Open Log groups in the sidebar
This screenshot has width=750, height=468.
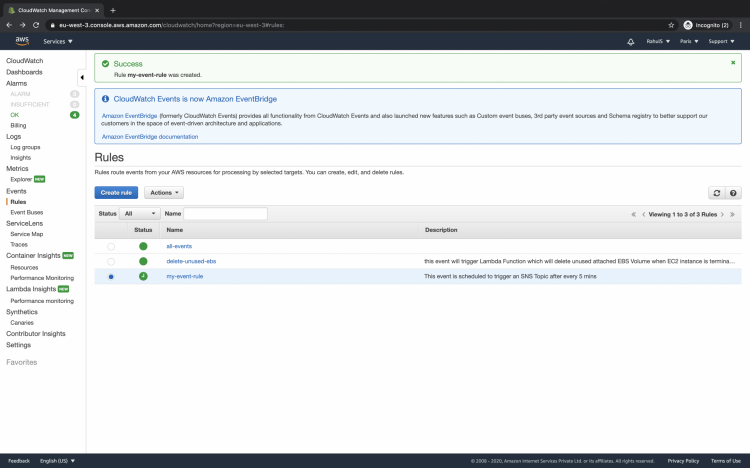click(x=25, y=147)
